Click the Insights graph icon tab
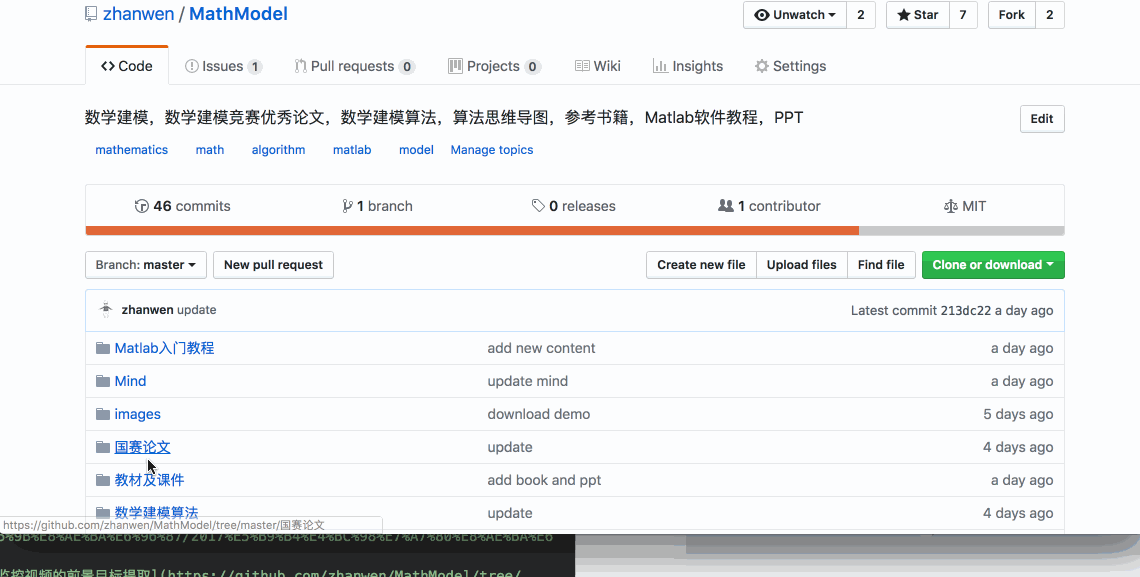This screenshot has height=577, width=1140. [x=660, y=65]
